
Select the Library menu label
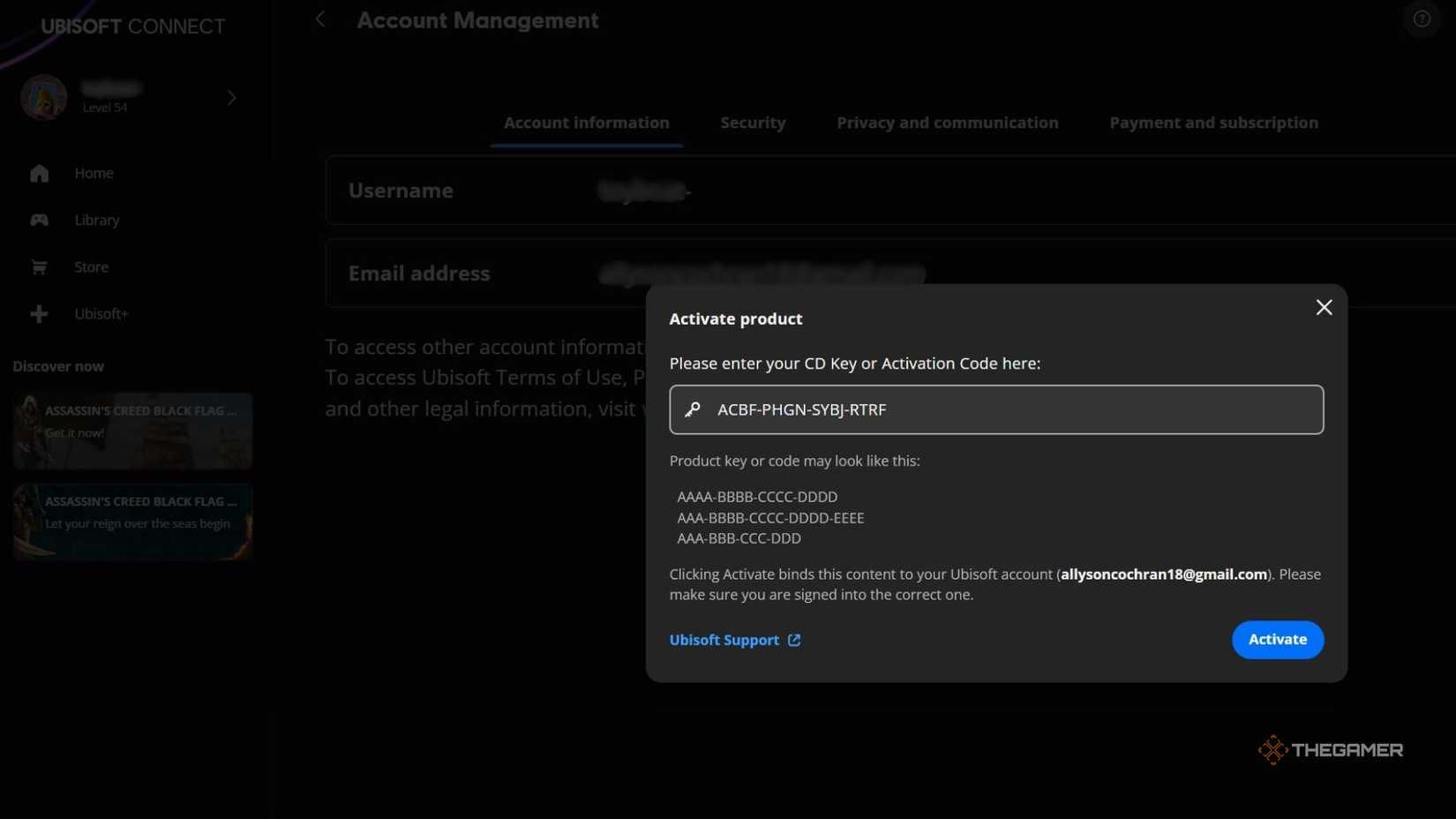pyautogui.click(x=97, y=220)
